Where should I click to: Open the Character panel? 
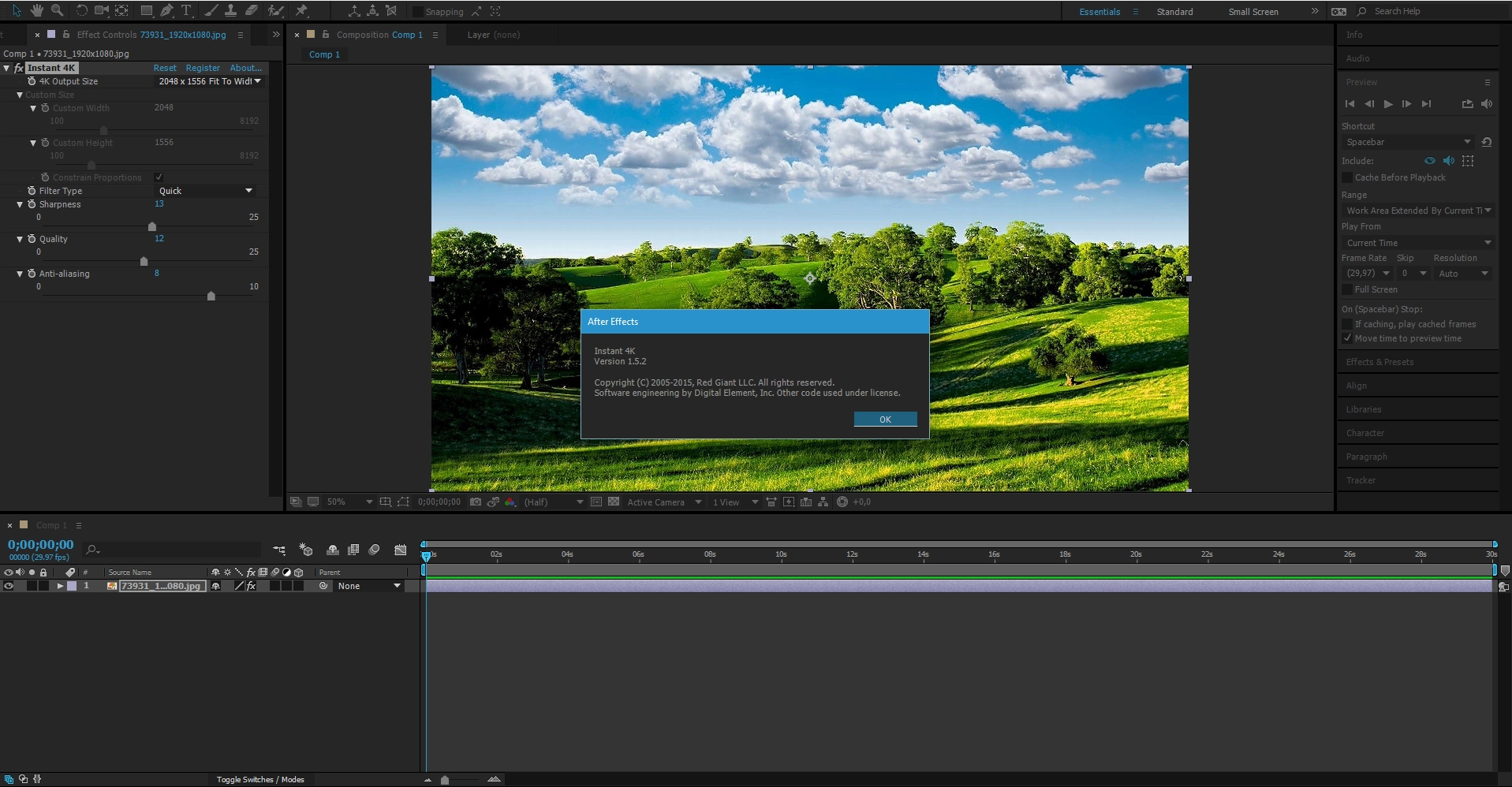[x=1365, y=433]
